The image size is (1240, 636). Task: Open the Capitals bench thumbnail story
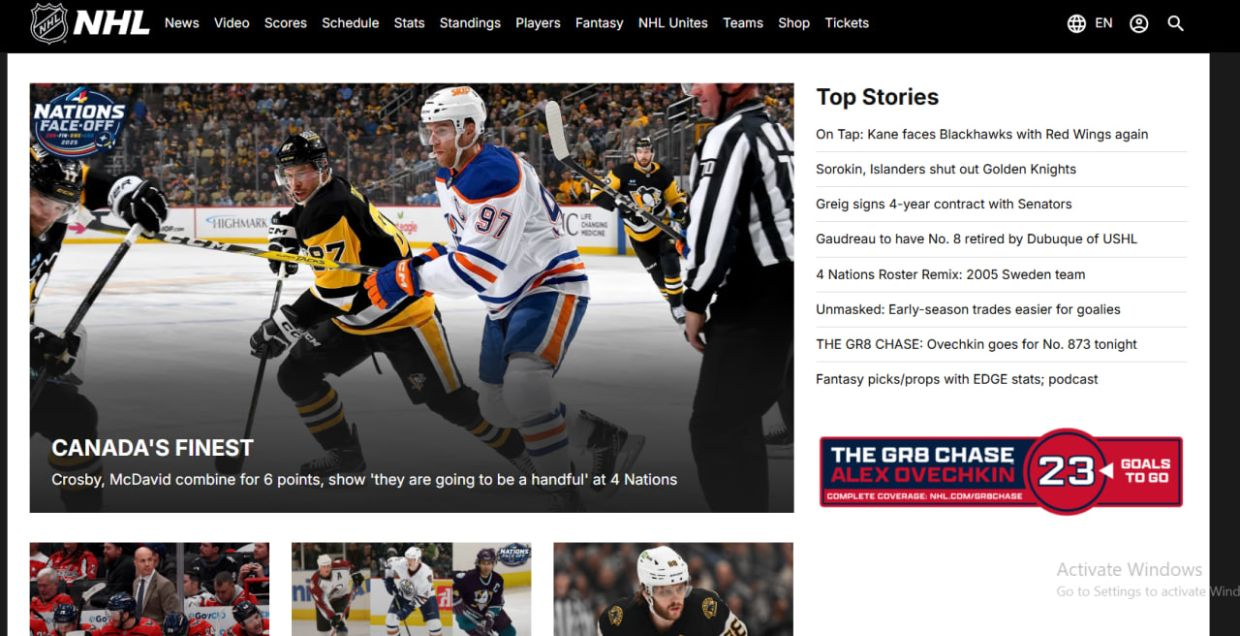(x=149, y=589)
